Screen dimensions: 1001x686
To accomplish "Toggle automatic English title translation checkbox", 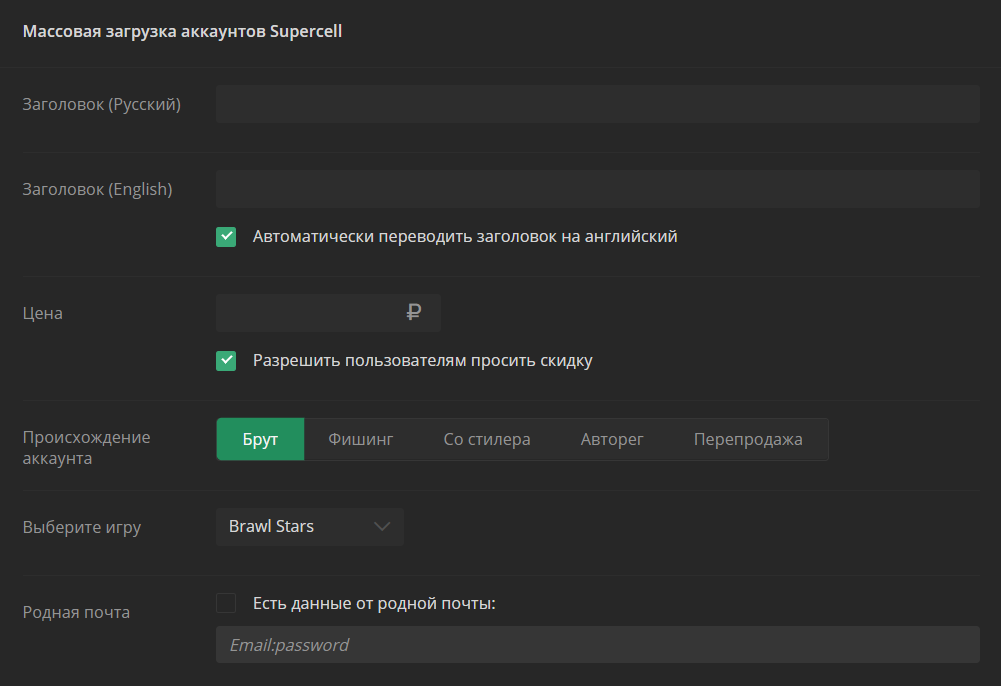I will pos(226,237).
